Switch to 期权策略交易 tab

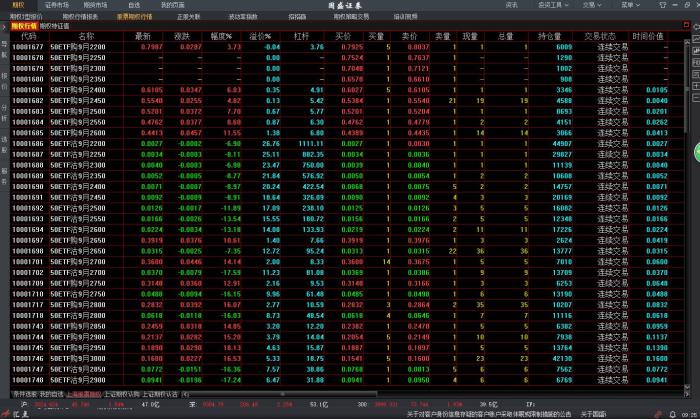pos(351,17)
